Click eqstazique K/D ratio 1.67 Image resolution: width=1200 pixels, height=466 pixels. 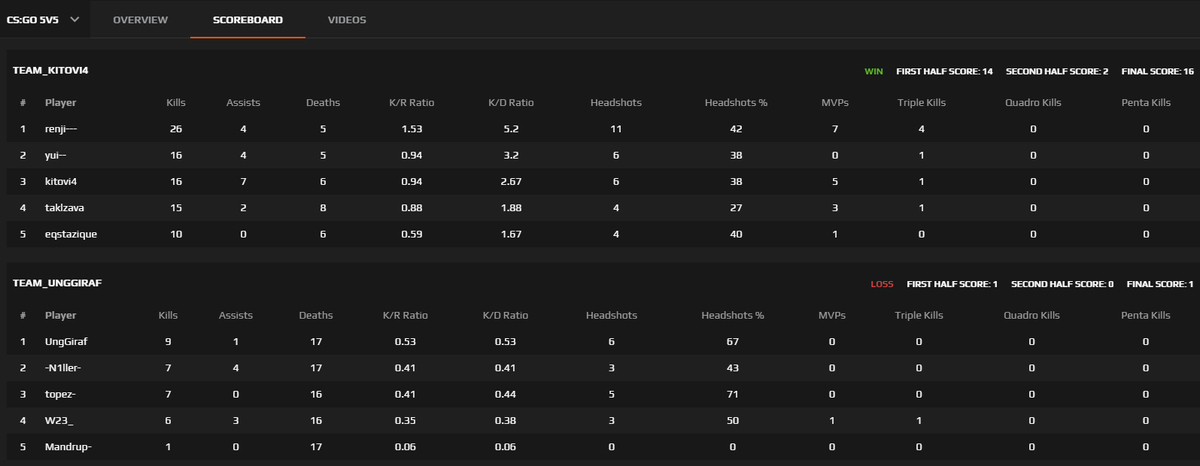[511, 233]
